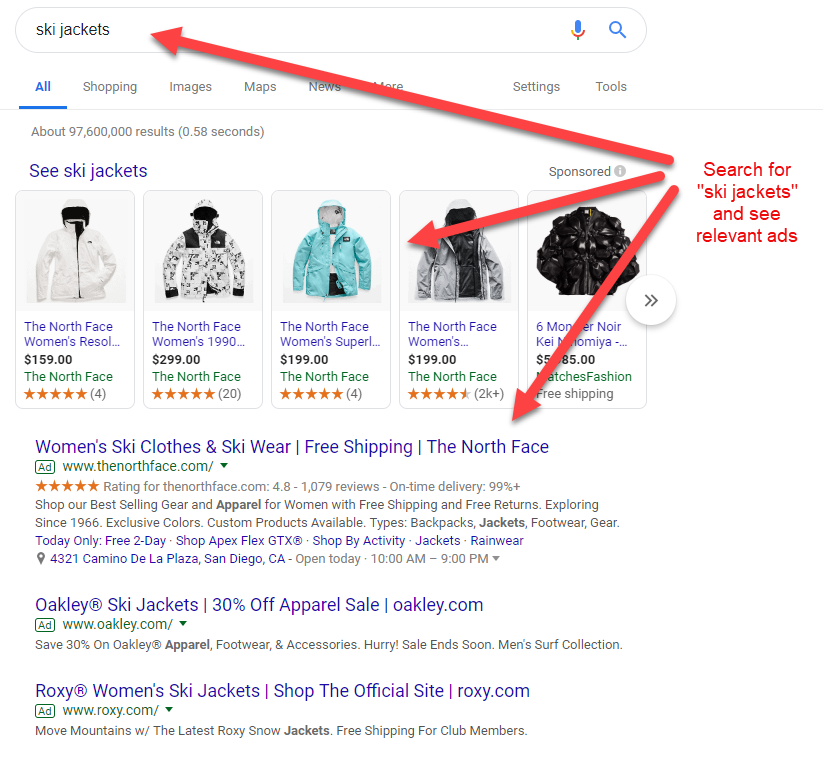The width and height of the screenshot is (823, 764).
Task: Click the patterned Women's 1990 jacket image
Action: tap(204, 251)
